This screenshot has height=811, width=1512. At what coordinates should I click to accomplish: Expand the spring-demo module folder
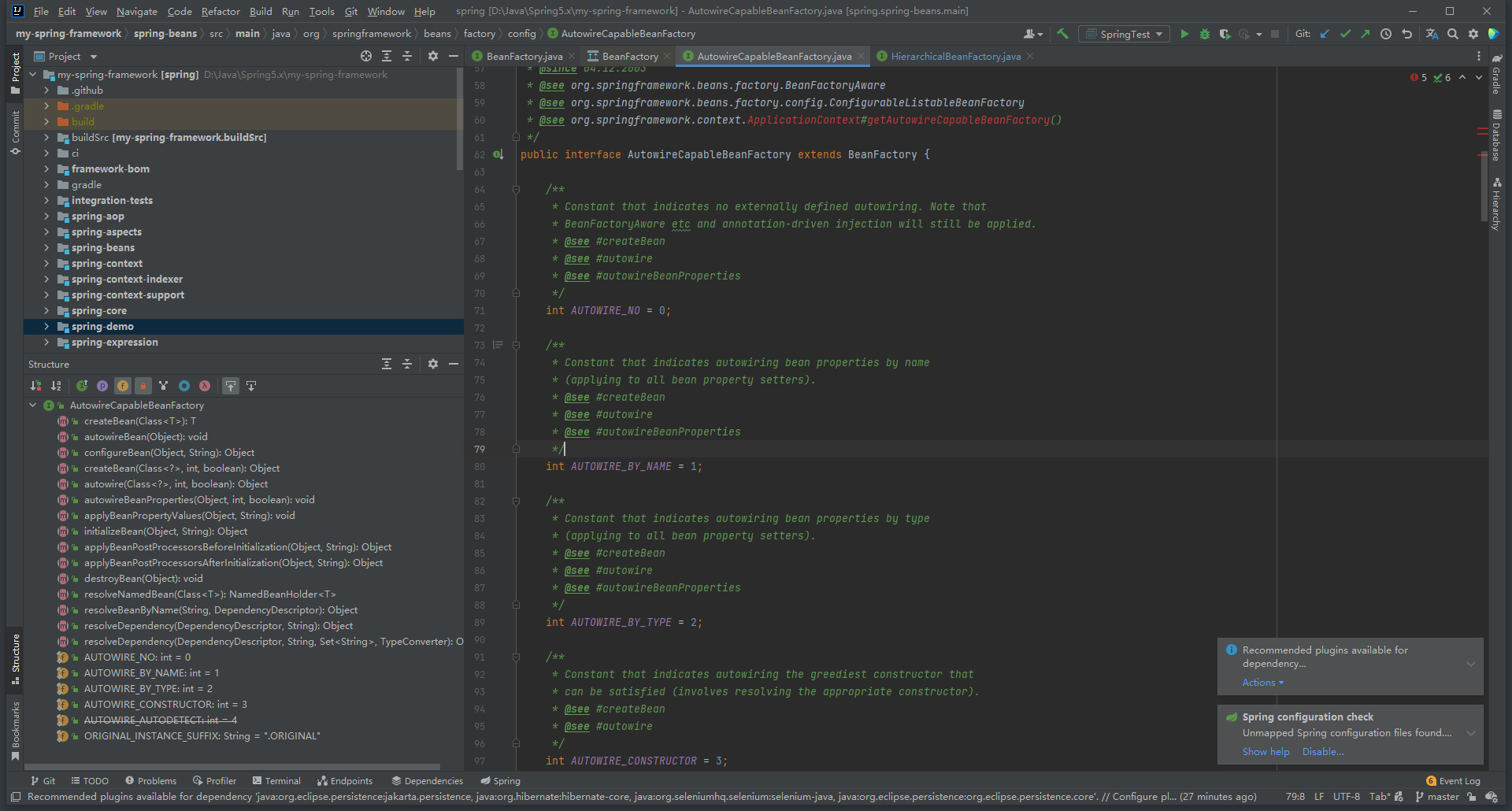click(x=46, y=327)
